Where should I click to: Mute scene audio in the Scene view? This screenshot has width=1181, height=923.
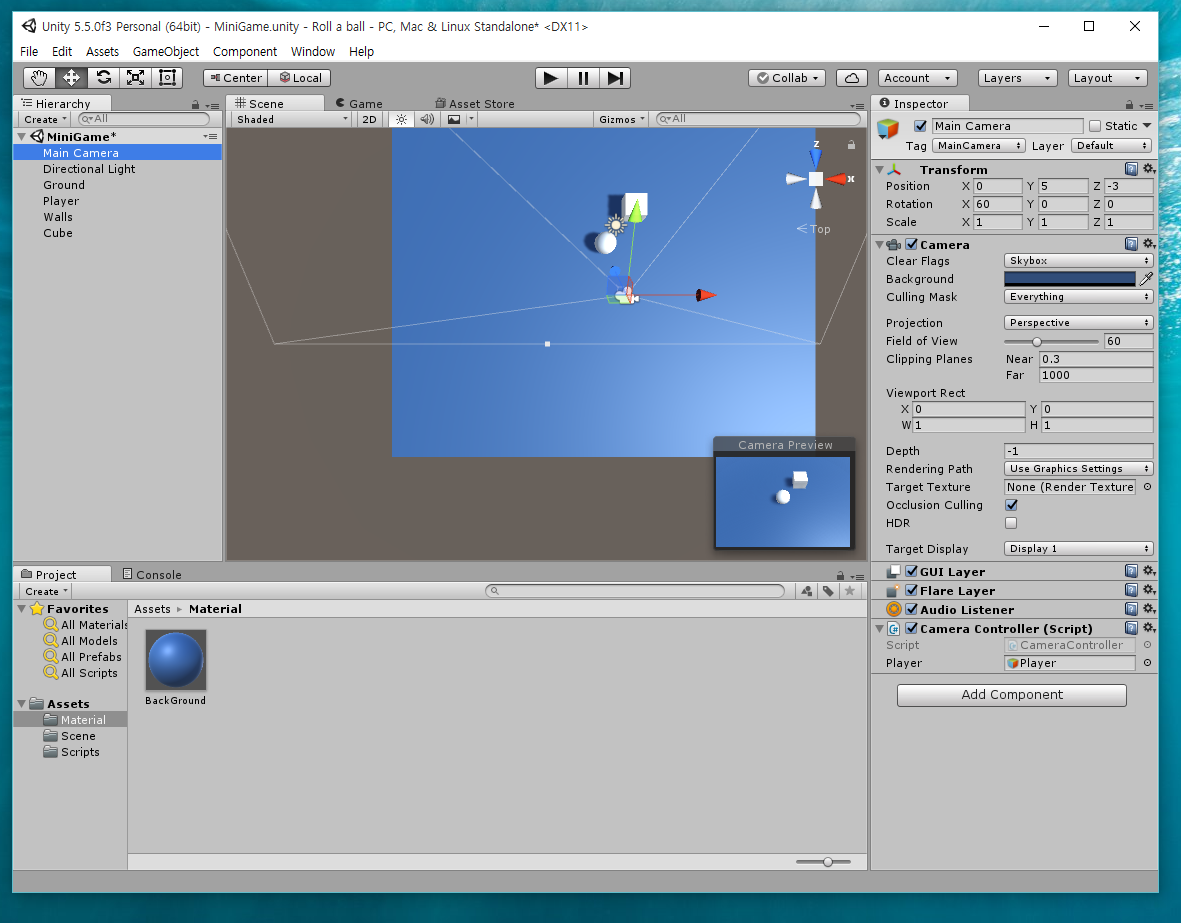coord(427,119)
